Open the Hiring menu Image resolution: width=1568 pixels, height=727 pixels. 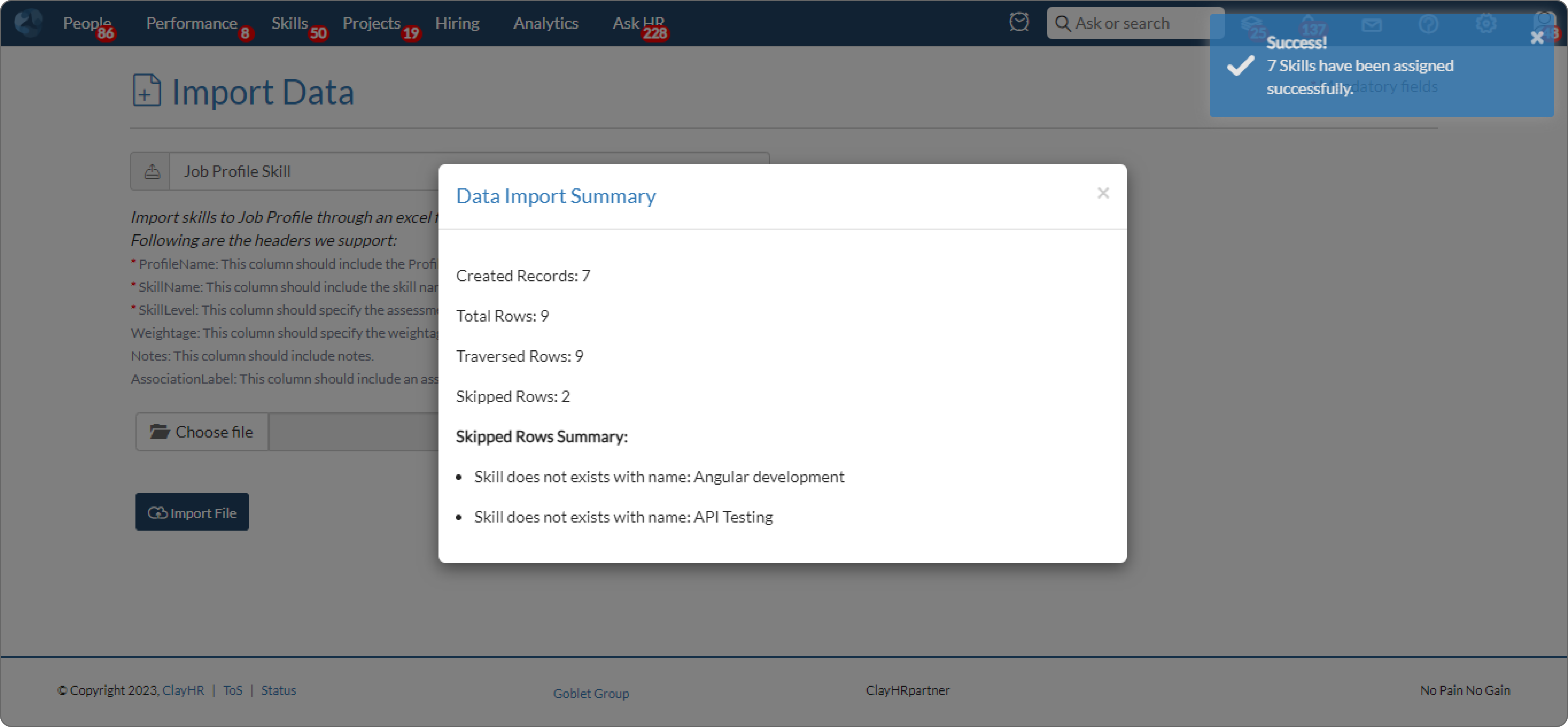[457, 23]
